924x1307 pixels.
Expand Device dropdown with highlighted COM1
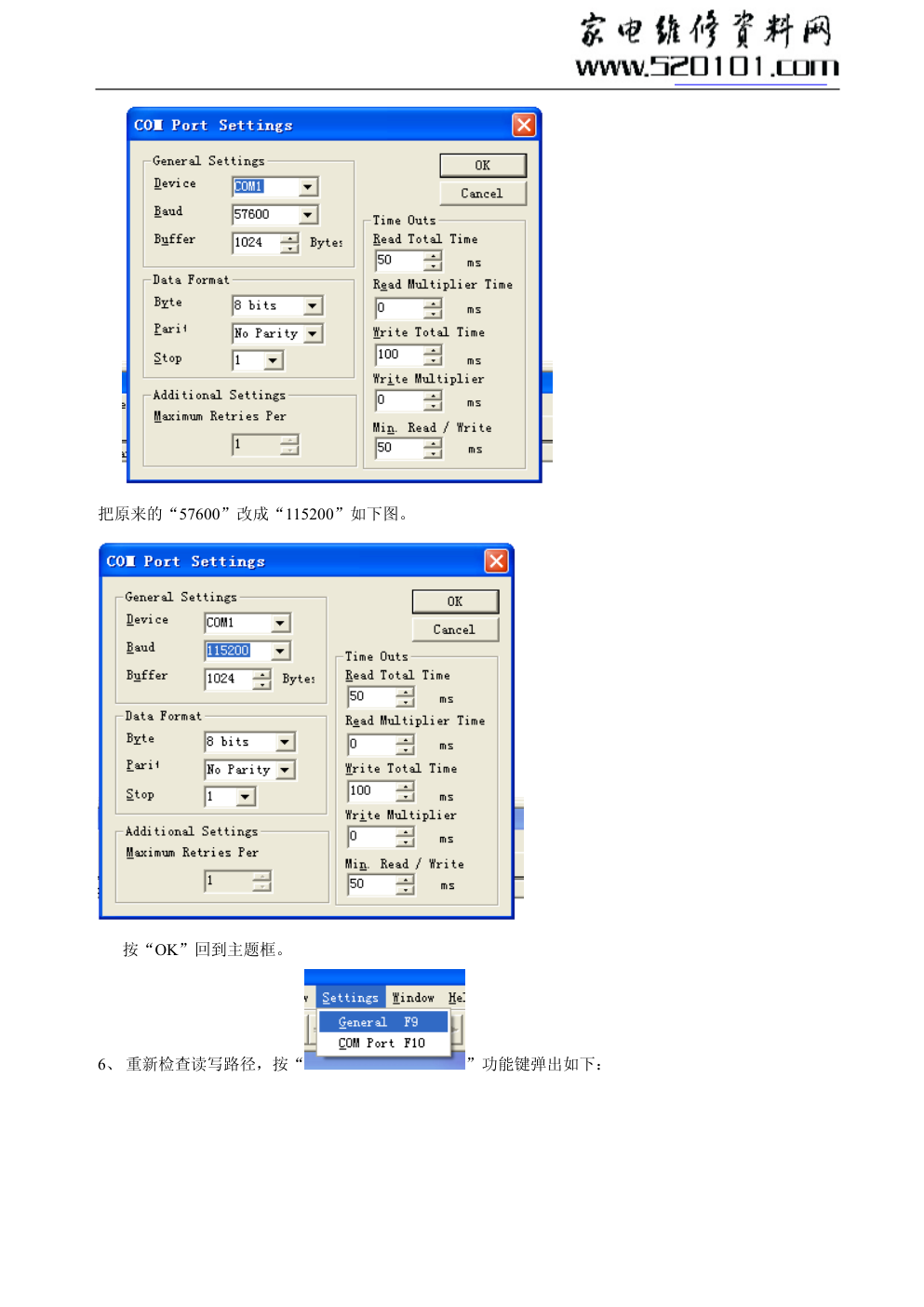(x=308, y=187)
